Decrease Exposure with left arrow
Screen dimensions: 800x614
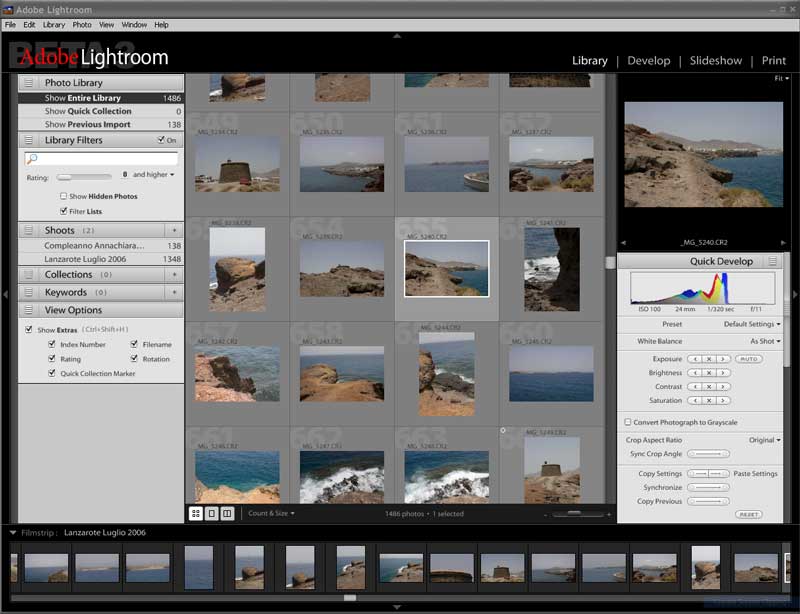[x=695, y=359]
